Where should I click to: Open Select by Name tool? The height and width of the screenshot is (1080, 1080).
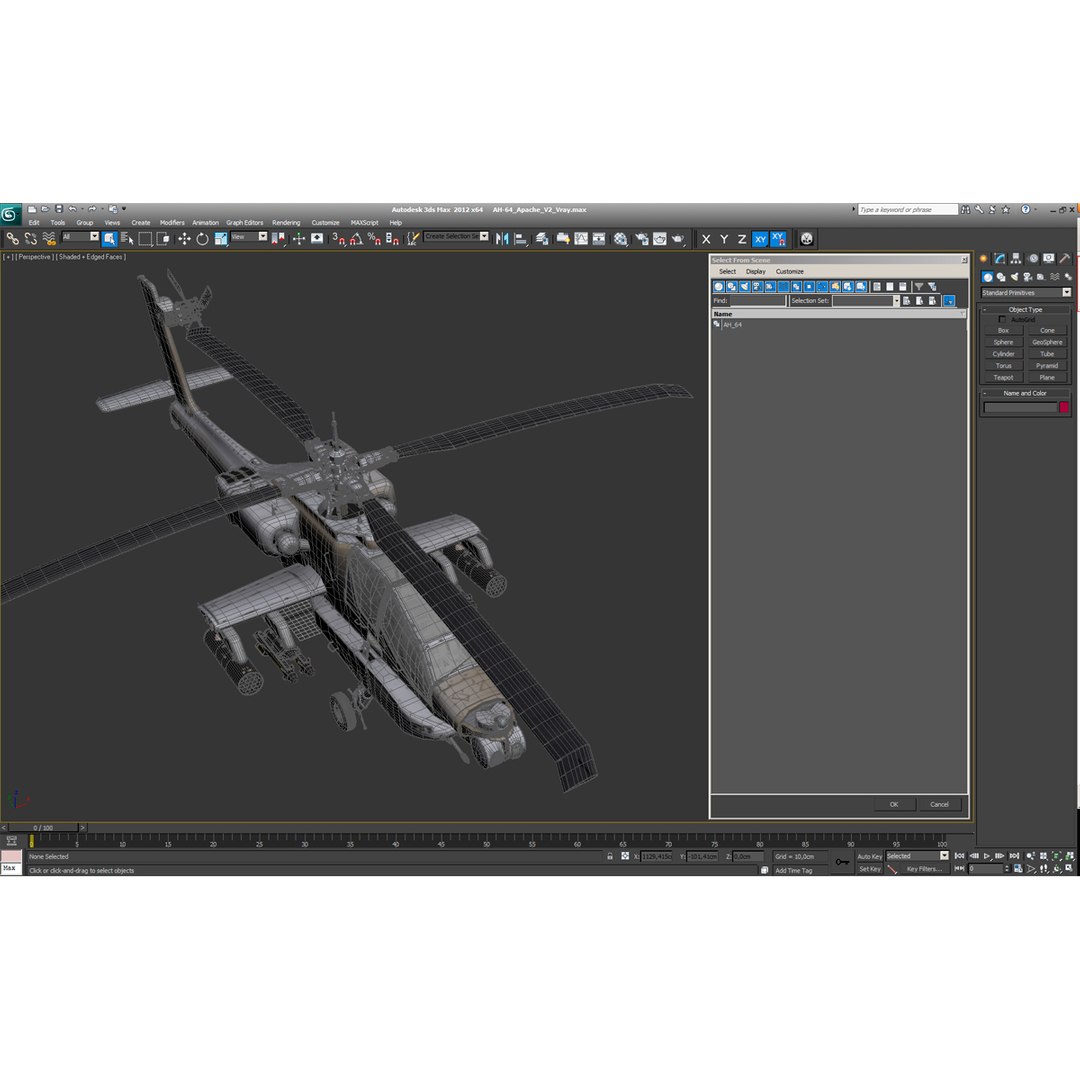coord(127,239)
